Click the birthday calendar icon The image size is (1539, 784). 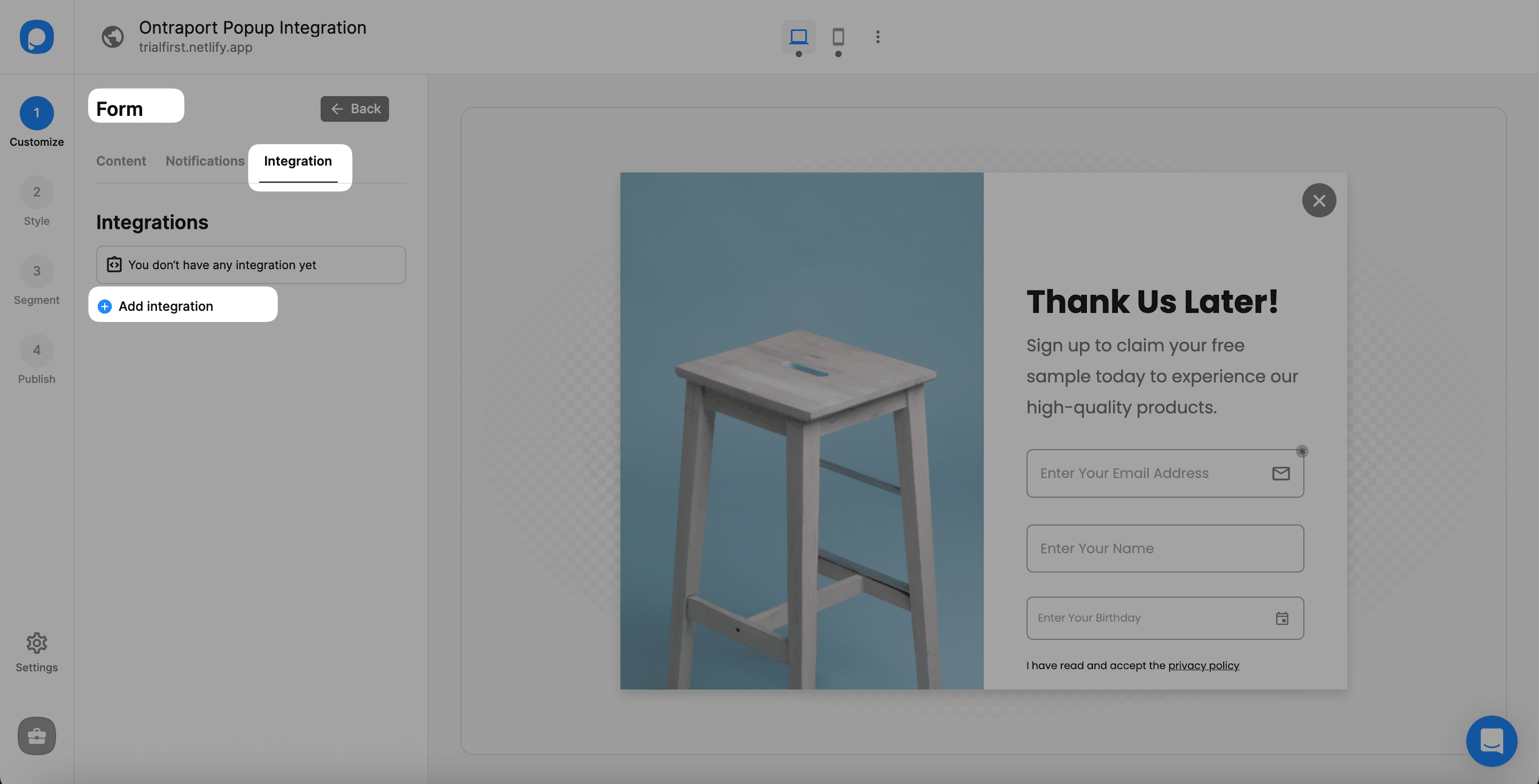coord(1282,618)
